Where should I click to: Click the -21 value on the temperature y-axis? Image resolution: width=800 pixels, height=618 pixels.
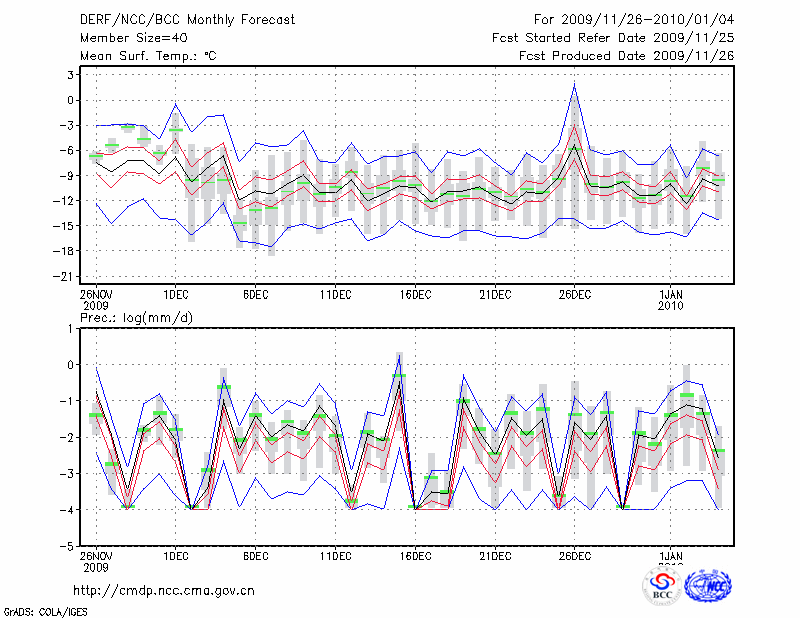pos(69,276)
